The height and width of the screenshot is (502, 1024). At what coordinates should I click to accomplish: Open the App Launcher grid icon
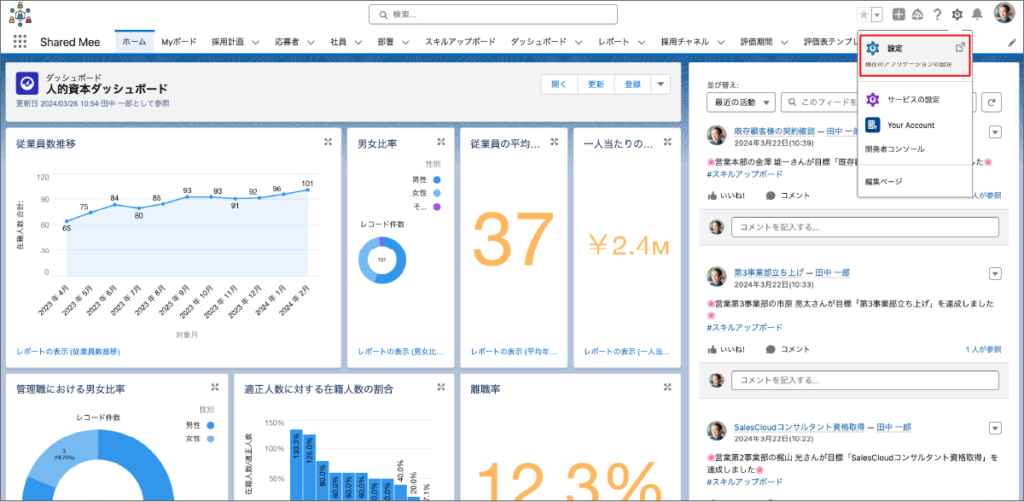click(x=20, y=42)
